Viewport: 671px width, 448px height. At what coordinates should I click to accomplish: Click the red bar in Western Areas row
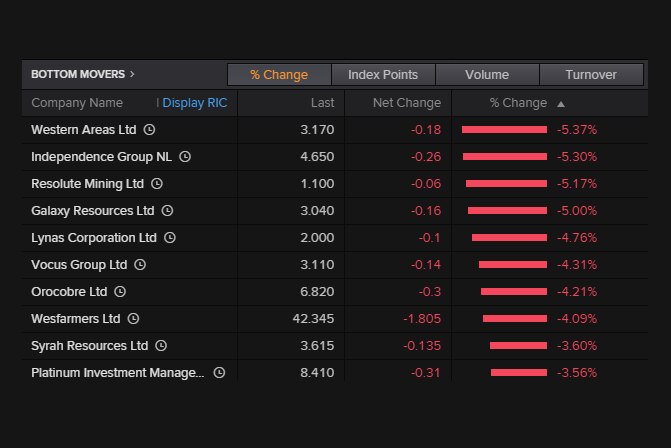click(x=505, y=130)
